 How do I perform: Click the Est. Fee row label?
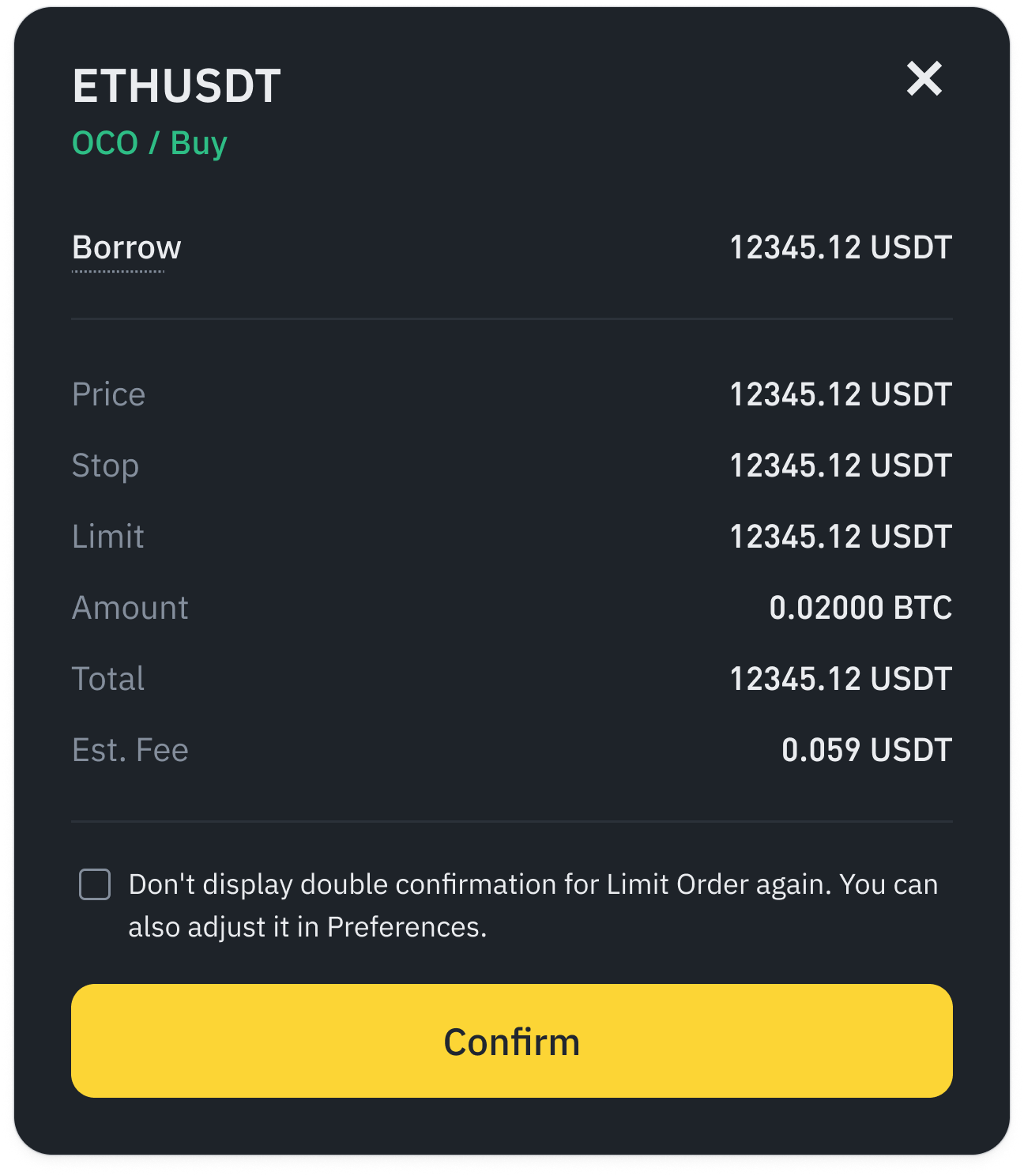[130, 750]
